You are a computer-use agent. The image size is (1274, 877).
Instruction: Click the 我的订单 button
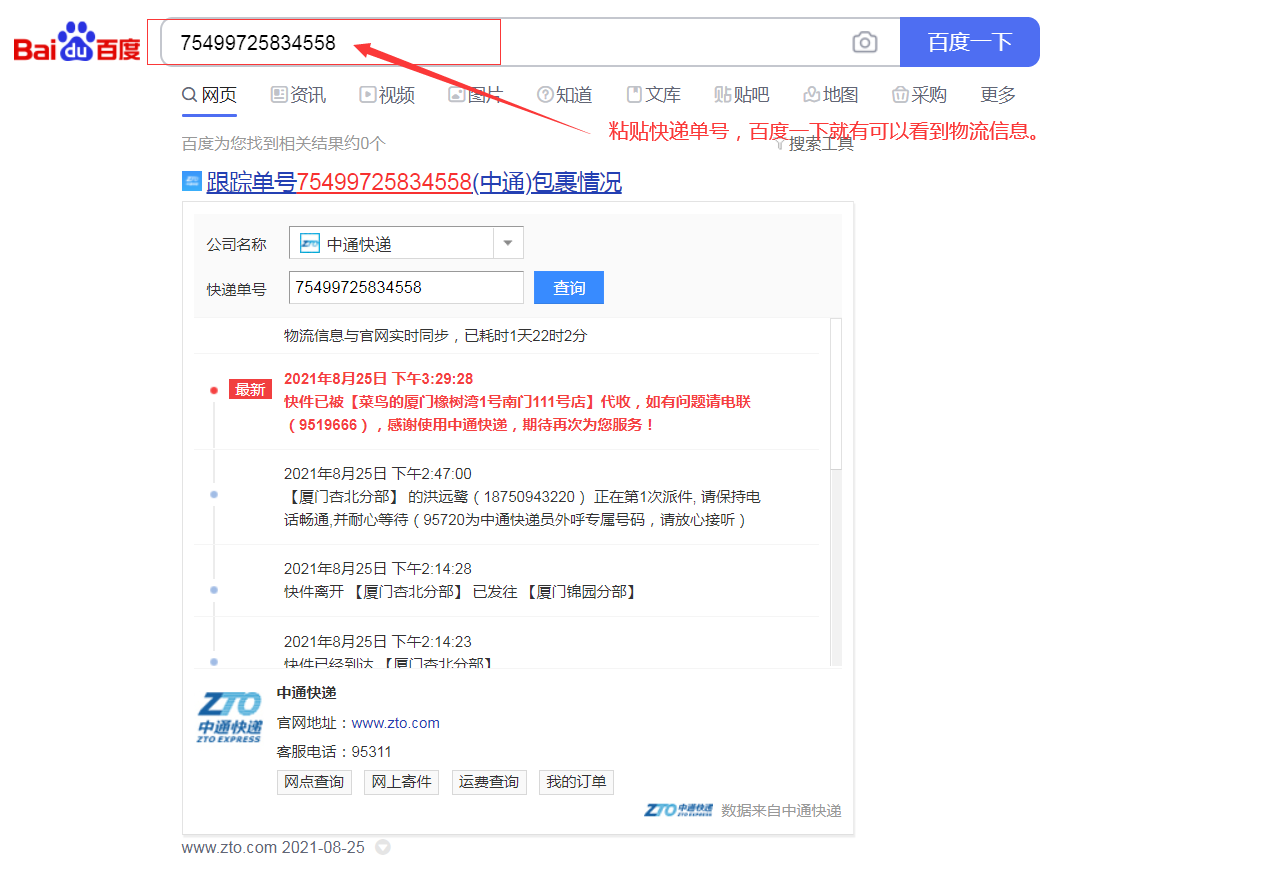pos(577,782)
